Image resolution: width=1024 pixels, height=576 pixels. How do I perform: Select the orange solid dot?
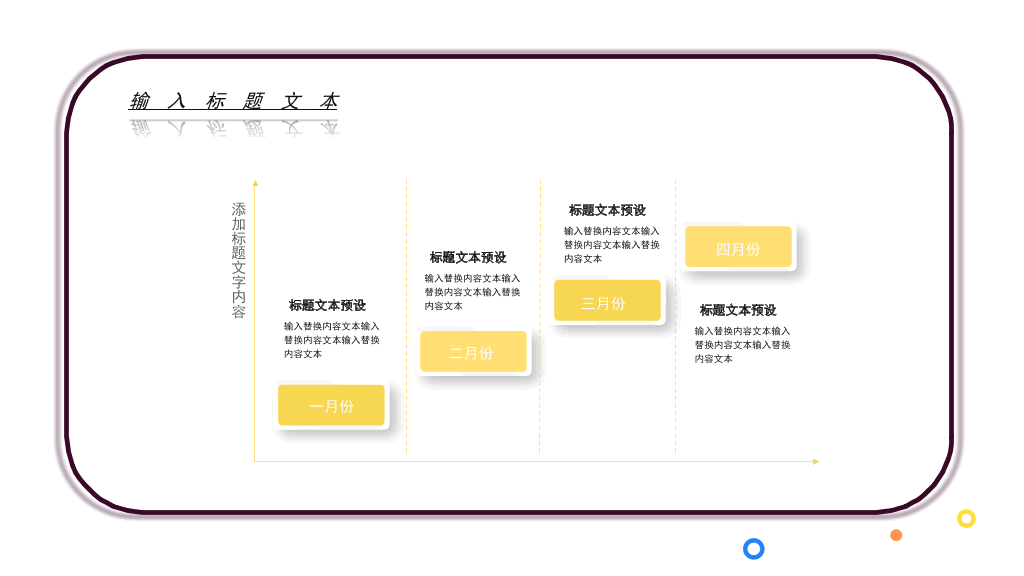click(896, 535)
